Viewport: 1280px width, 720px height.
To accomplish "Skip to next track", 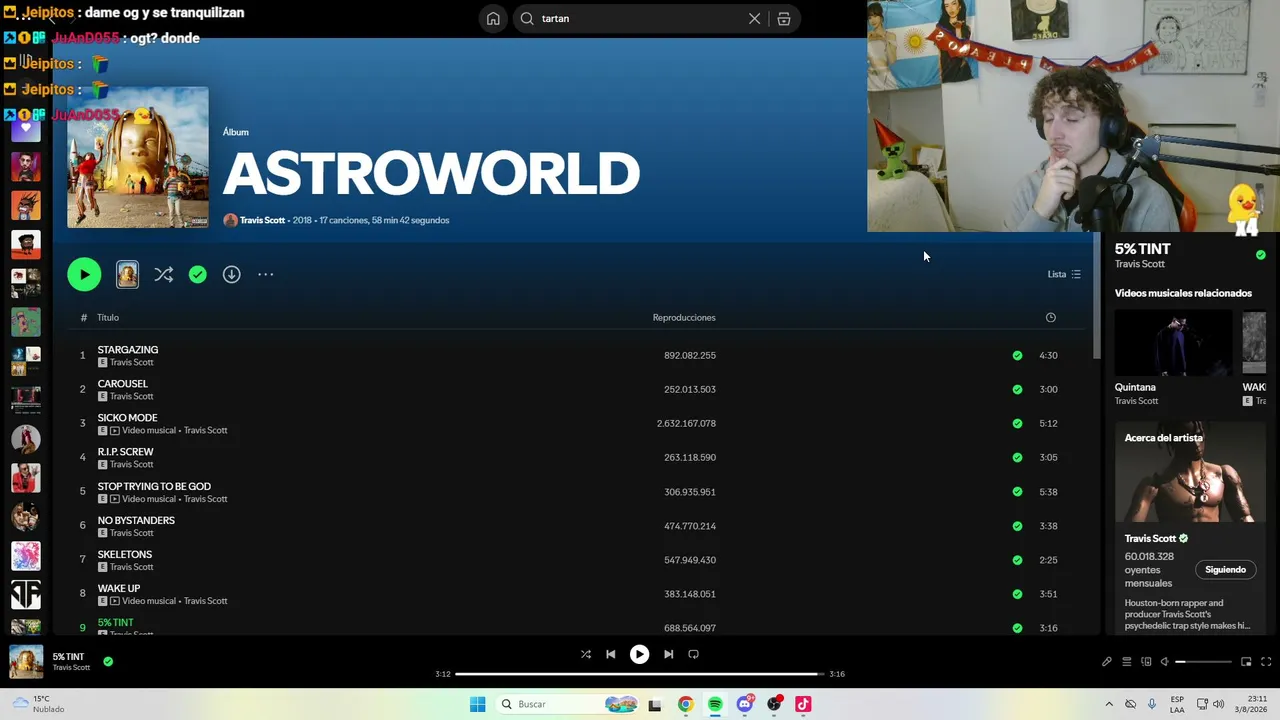I will tap(668, 654).
